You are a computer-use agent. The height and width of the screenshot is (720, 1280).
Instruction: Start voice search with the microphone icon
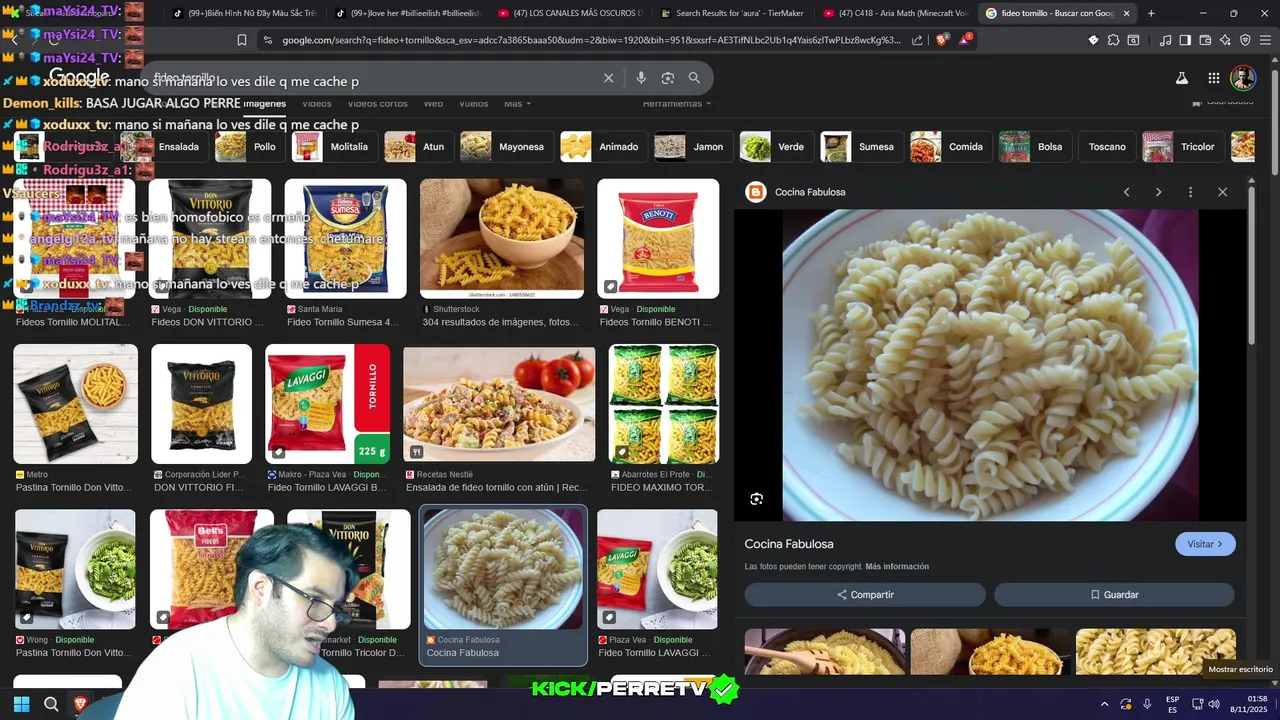pos(641,78)
